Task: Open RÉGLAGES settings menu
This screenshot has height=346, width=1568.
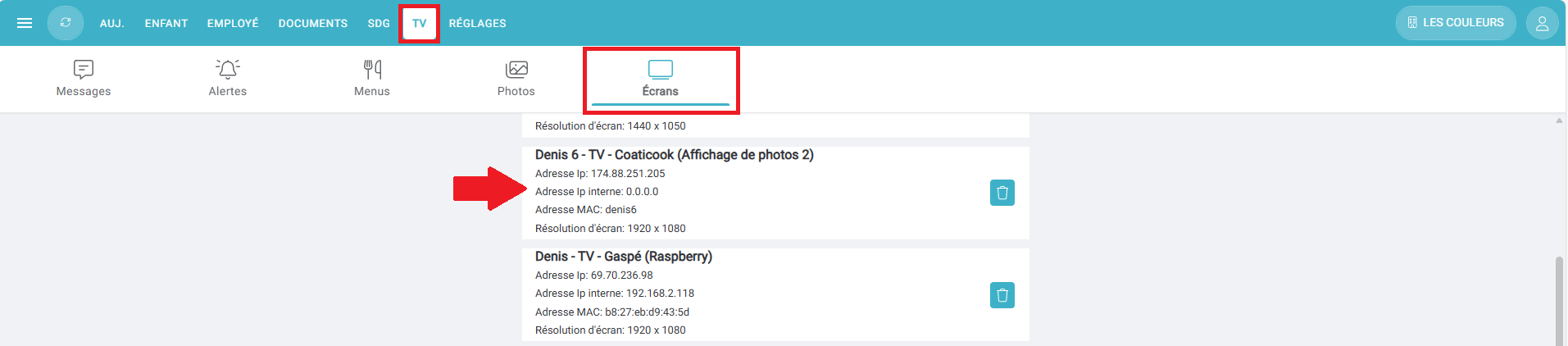Action: [x=478, y=23]
